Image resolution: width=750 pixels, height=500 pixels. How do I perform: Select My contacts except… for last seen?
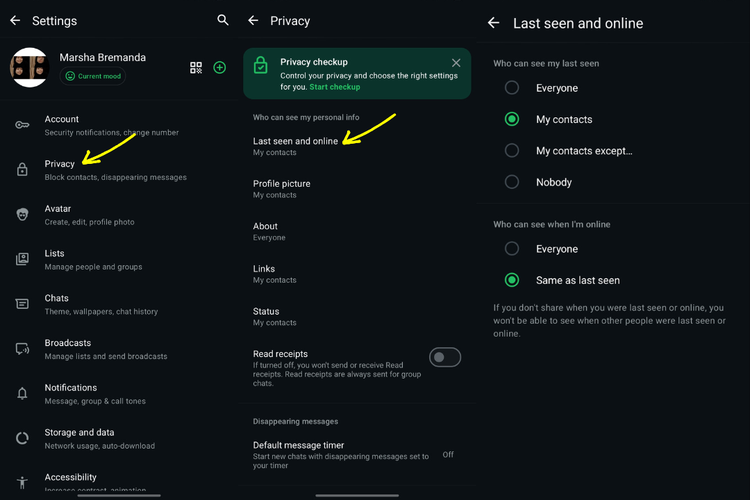(x=512, y=151)
